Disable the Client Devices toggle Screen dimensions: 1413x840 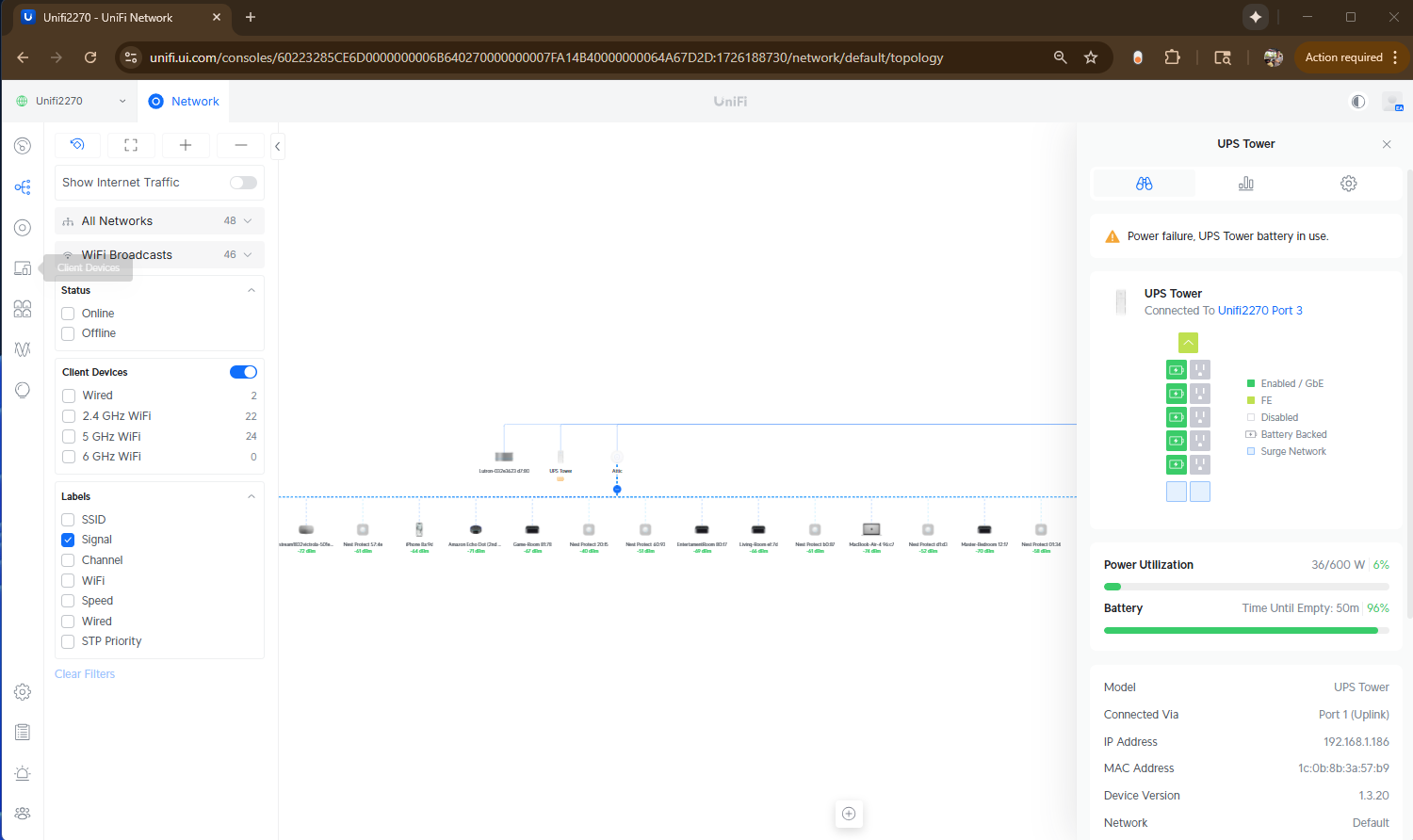click(243, 372)
